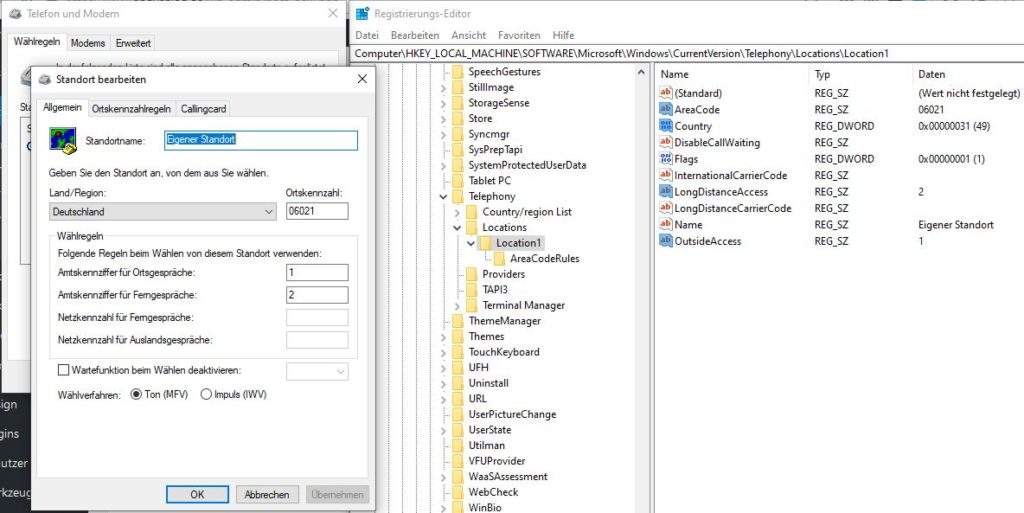1024x513 pixels.
Task: Enable Wartefunktion beim Wählen deaktivieren checkbox
Action: click(64, 371)
